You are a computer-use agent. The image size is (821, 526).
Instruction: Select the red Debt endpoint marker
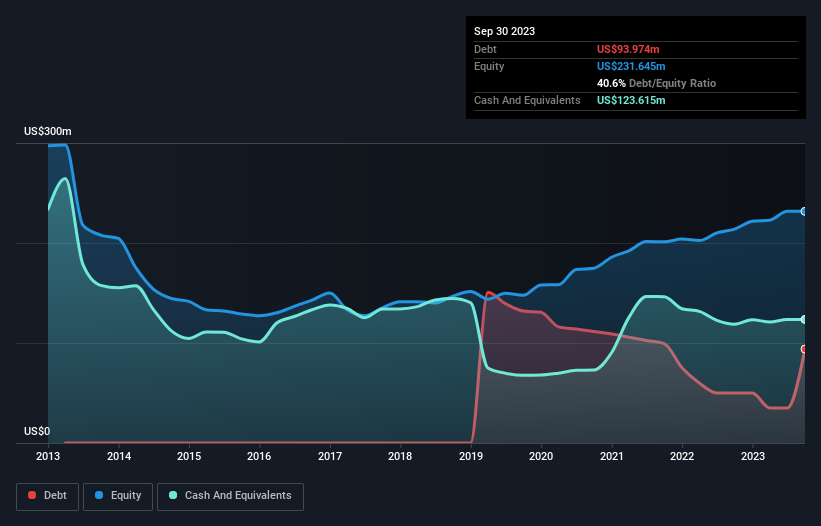(804, 349)
